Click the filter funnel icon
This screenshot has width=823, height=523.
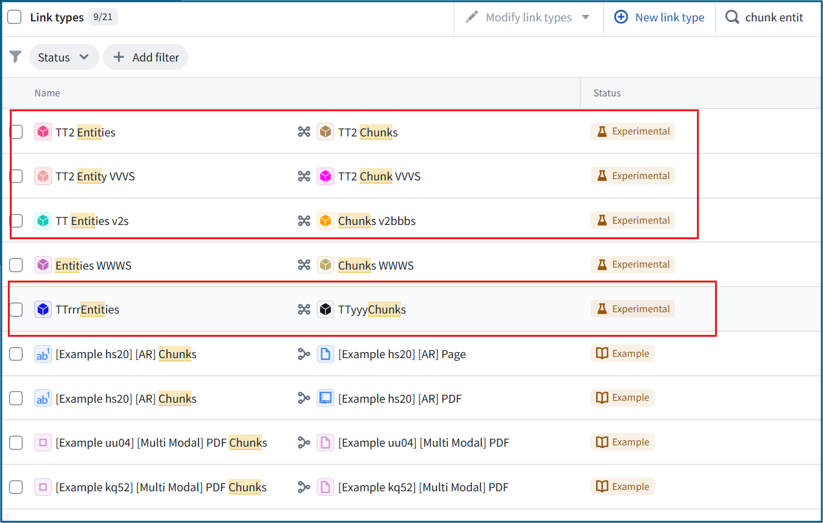16,57
